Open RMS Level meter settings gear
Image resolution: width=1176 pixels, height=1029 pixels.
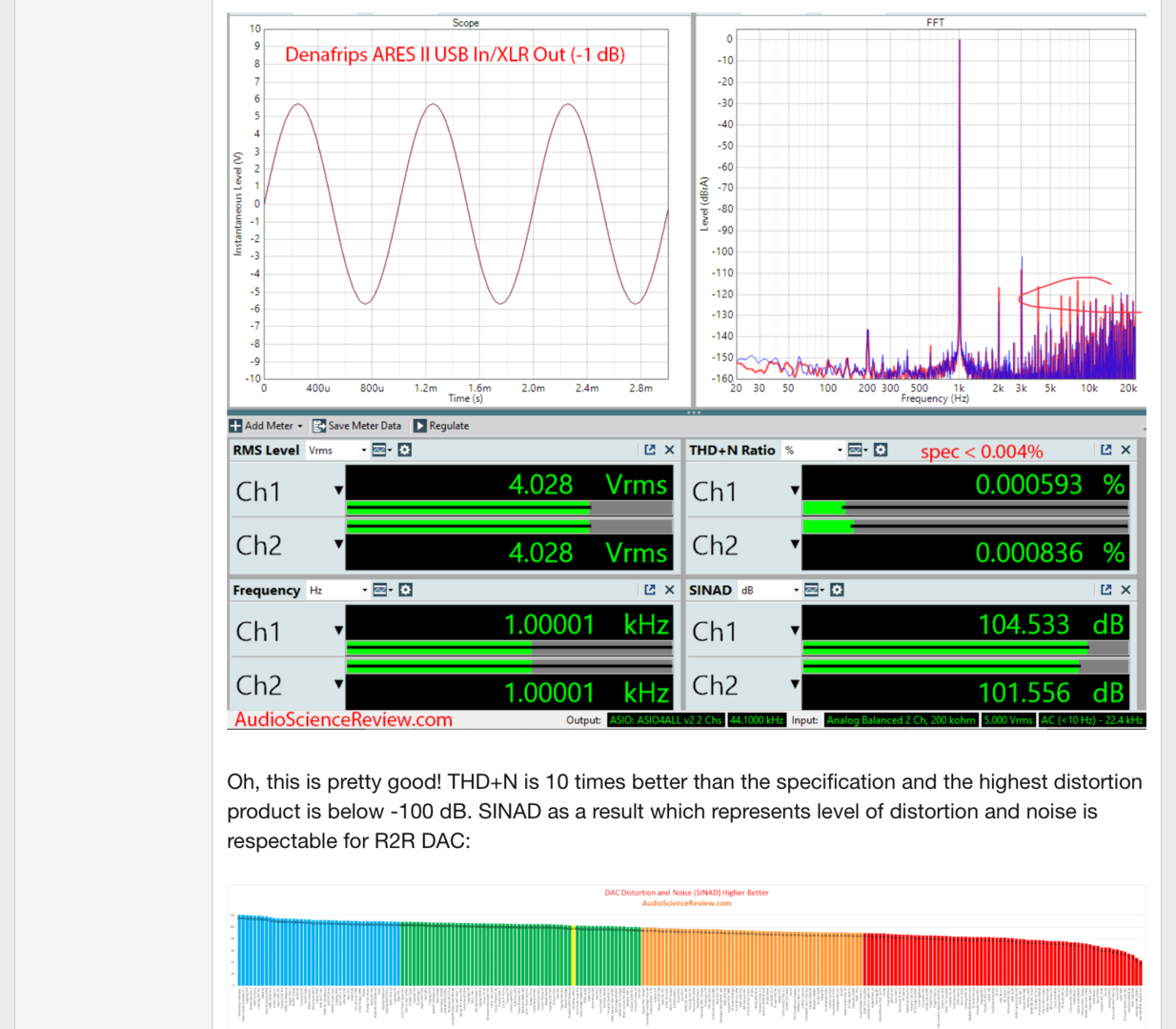405,450
